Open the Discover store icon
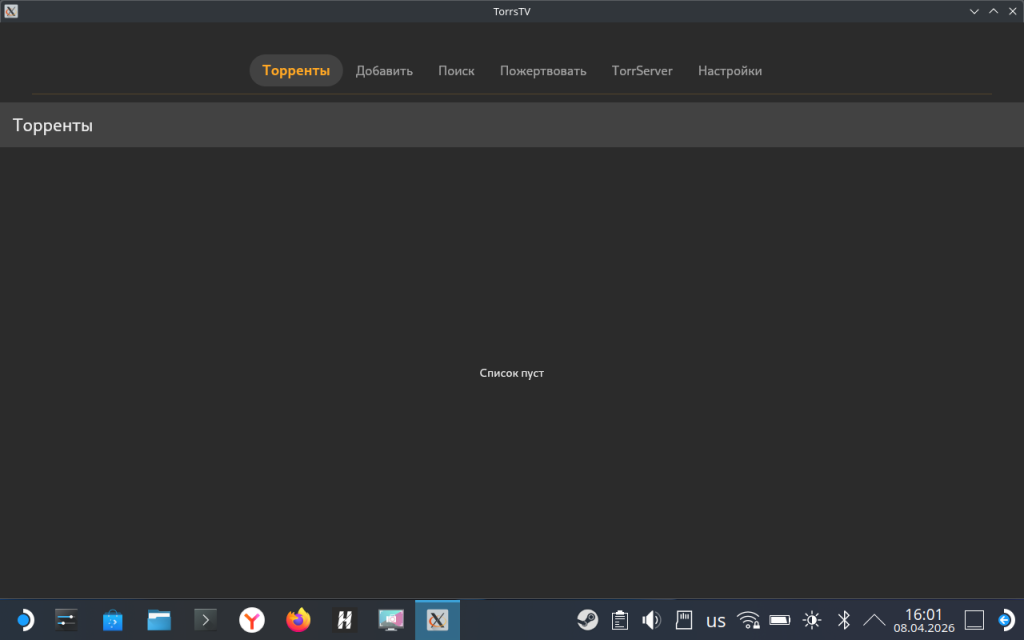1024x640 pixels. [x=113, y=620]
